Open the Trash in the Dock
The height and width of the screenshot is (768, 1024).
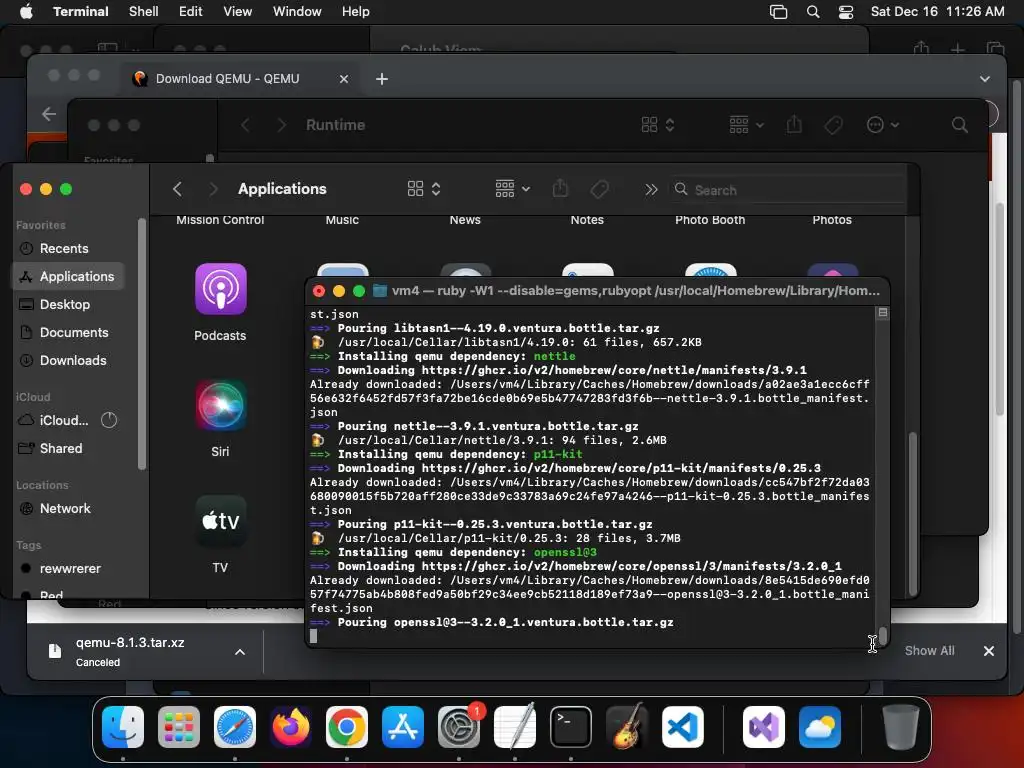coord(901,727)
